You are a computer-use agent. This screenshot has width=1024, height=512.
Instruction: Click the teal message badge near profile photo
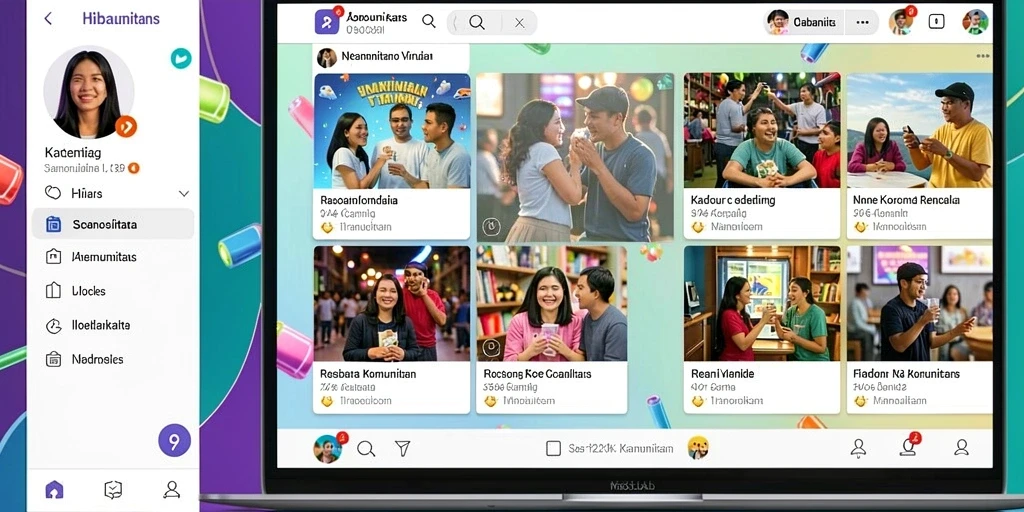tap(181, 58)
